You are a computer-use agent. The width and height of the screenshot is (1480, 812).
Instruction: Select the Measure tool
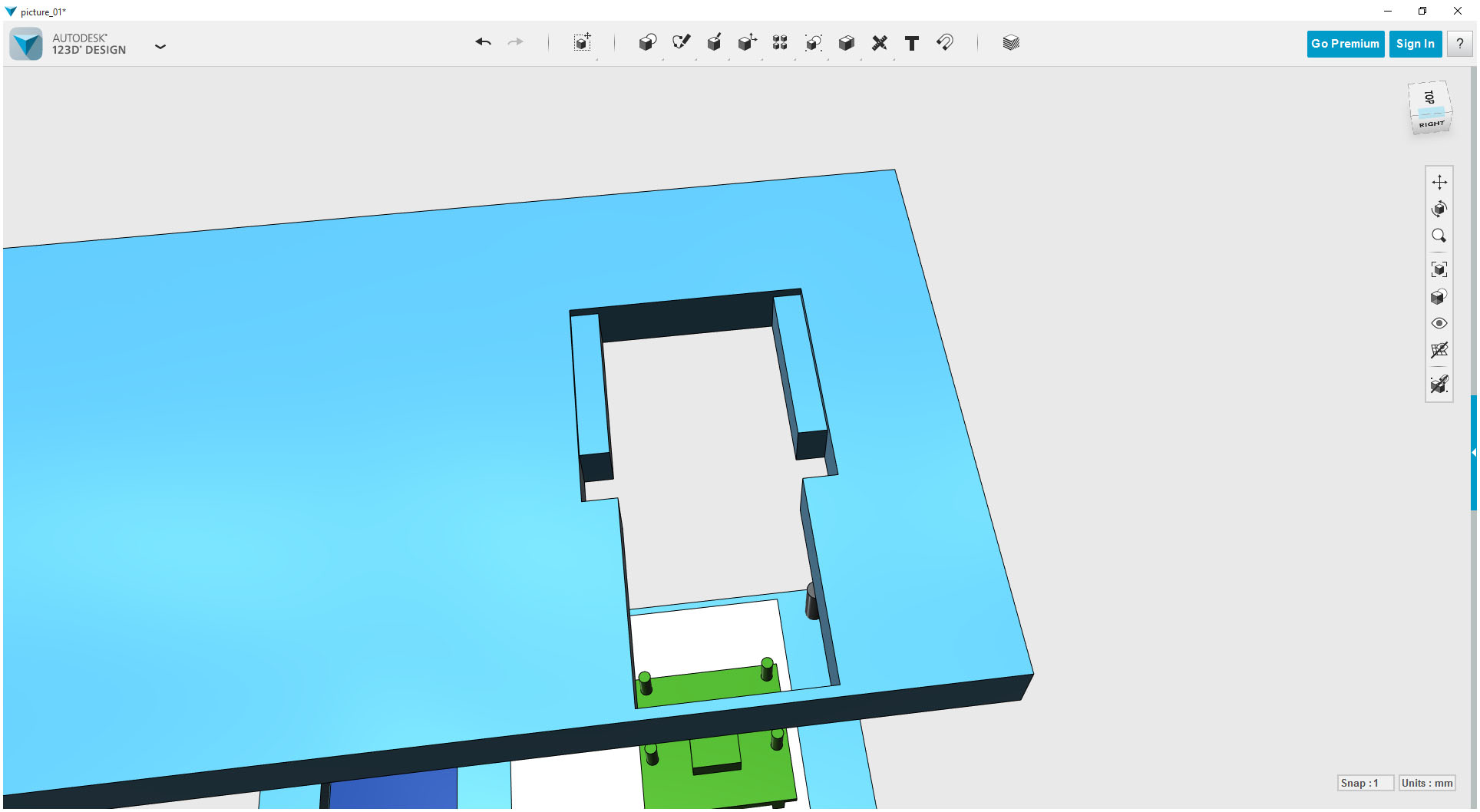tap(880, 44)
